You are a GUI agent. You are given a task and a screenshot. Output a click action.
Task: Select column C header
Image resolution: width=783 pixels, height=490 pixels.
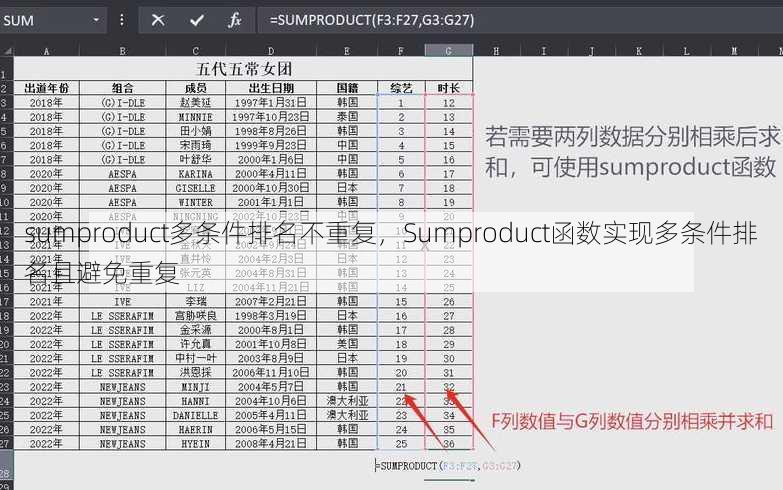(195, 50)
